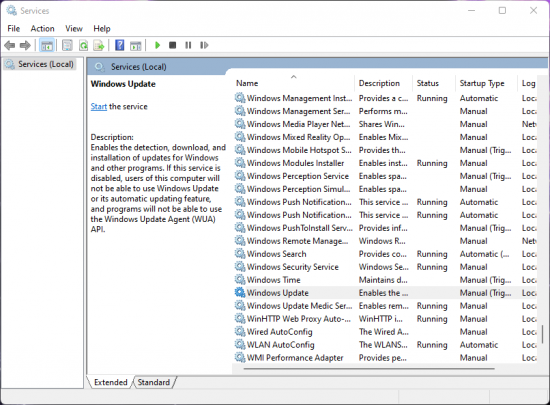Viewport: 550px width, 405px height.
Task: Click gear icon beside Windows Perception Service
Action: pos(240,175)
